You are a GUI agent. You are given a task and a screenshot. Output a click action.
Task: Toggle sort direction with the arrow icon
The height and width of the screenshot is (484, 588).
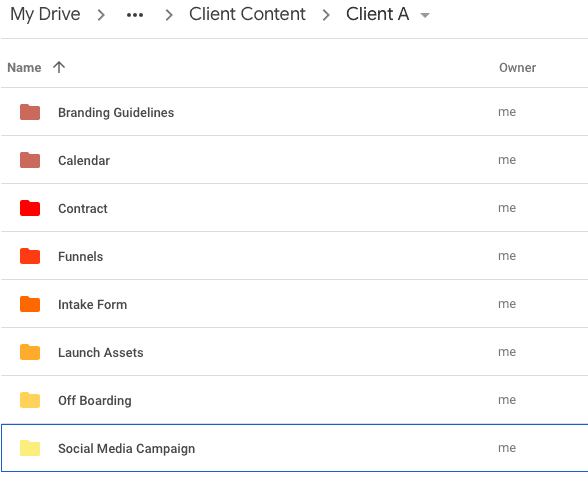tap(59, 67)
